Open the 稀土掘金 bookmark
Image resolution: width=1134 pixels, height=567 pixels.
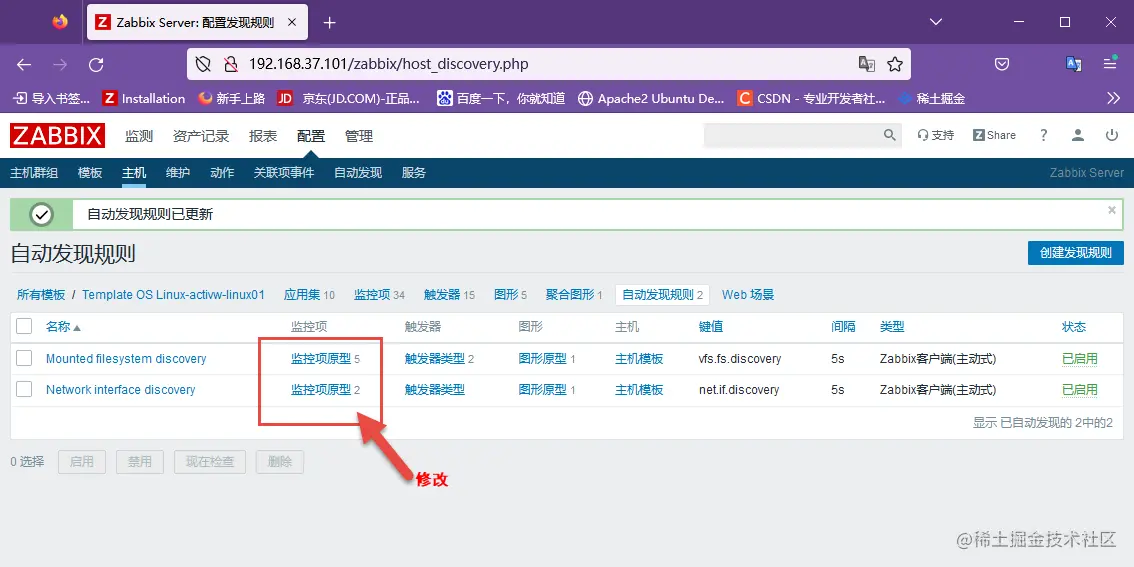tap(932, 98)
